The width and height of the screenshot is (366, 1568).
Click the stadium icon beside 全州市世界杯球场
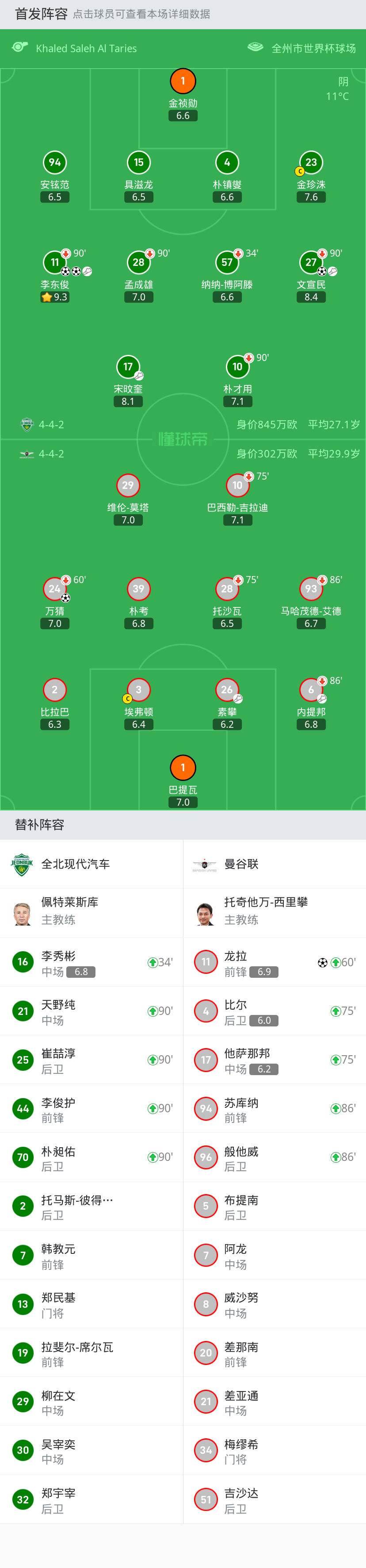pyautogui.click(x=255, y=47)
